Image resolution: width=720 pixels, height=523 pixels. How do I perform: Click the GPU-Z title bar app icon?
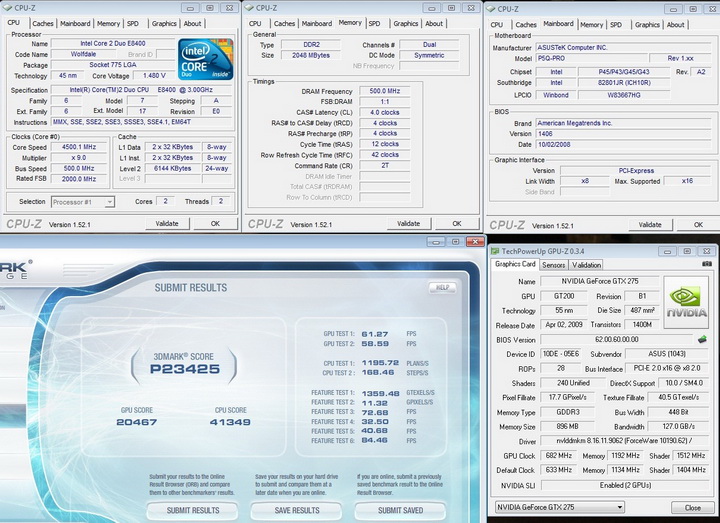point(495,251)
